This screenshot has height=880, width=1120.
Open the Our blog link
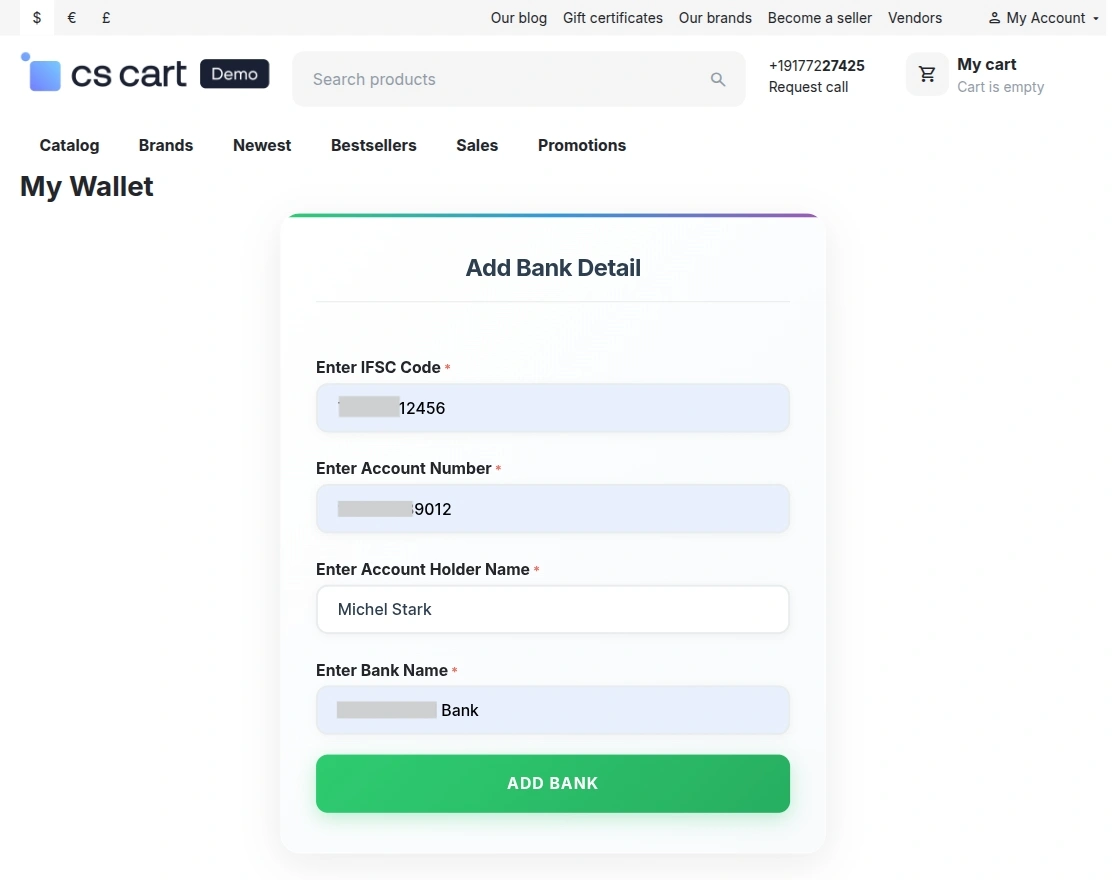coord(518,17)
